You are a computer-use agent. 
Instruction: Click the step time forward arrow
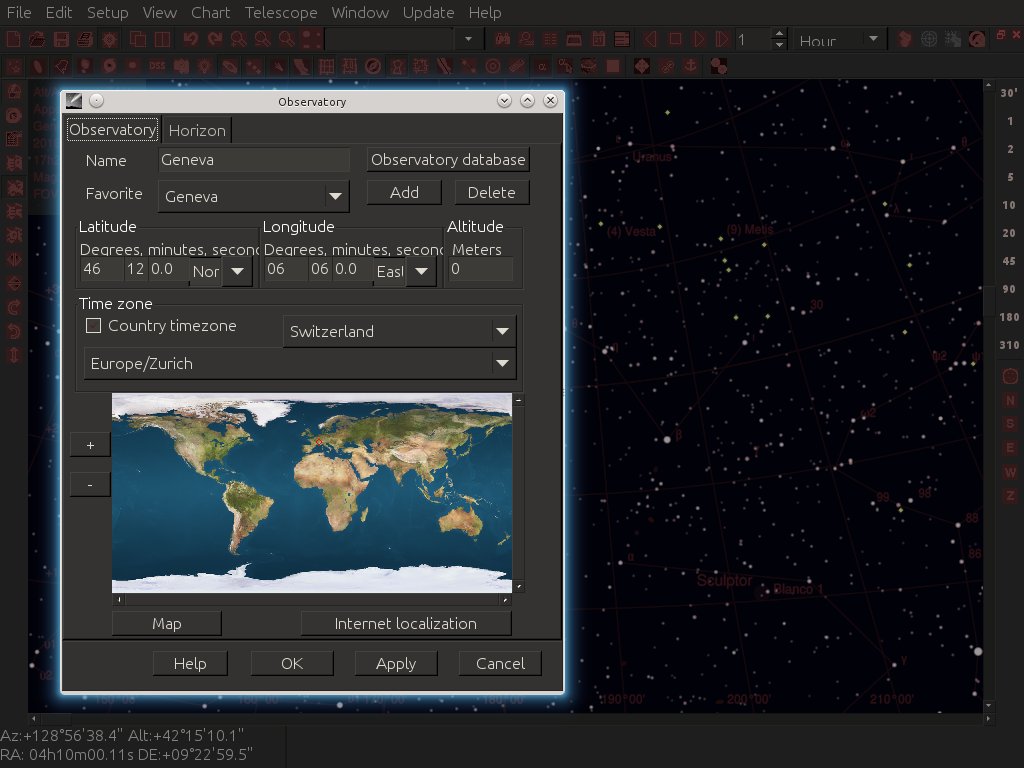[699, 39]
